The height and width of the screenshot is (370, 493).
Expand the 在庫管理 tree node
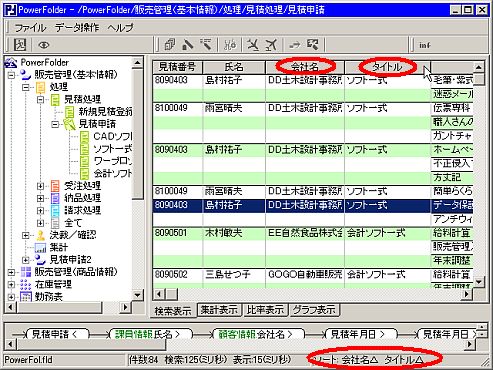pyautogui.click(x=11, y=285)
